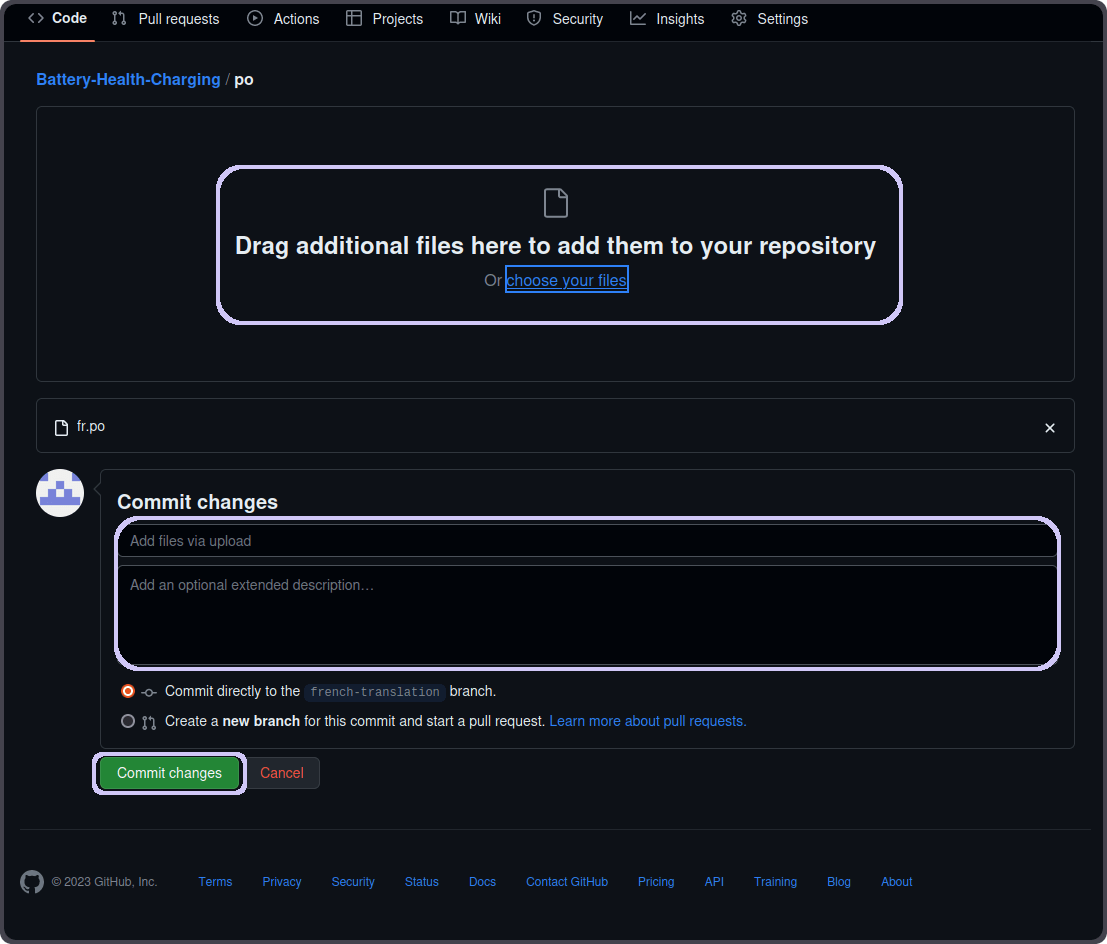Focus the extended description text area

tap(587, 614)
